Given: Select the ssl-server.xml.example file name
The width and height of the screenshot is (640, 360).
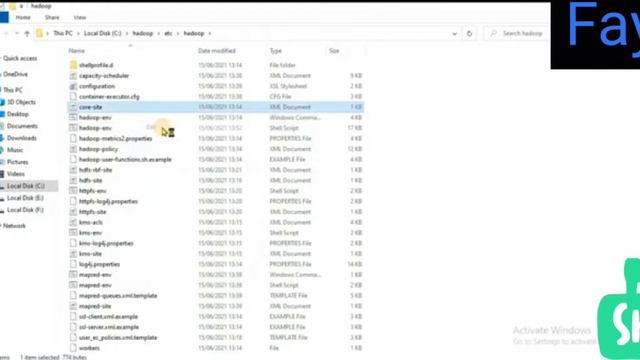Looking at the screenshot, I should (109, 327).
